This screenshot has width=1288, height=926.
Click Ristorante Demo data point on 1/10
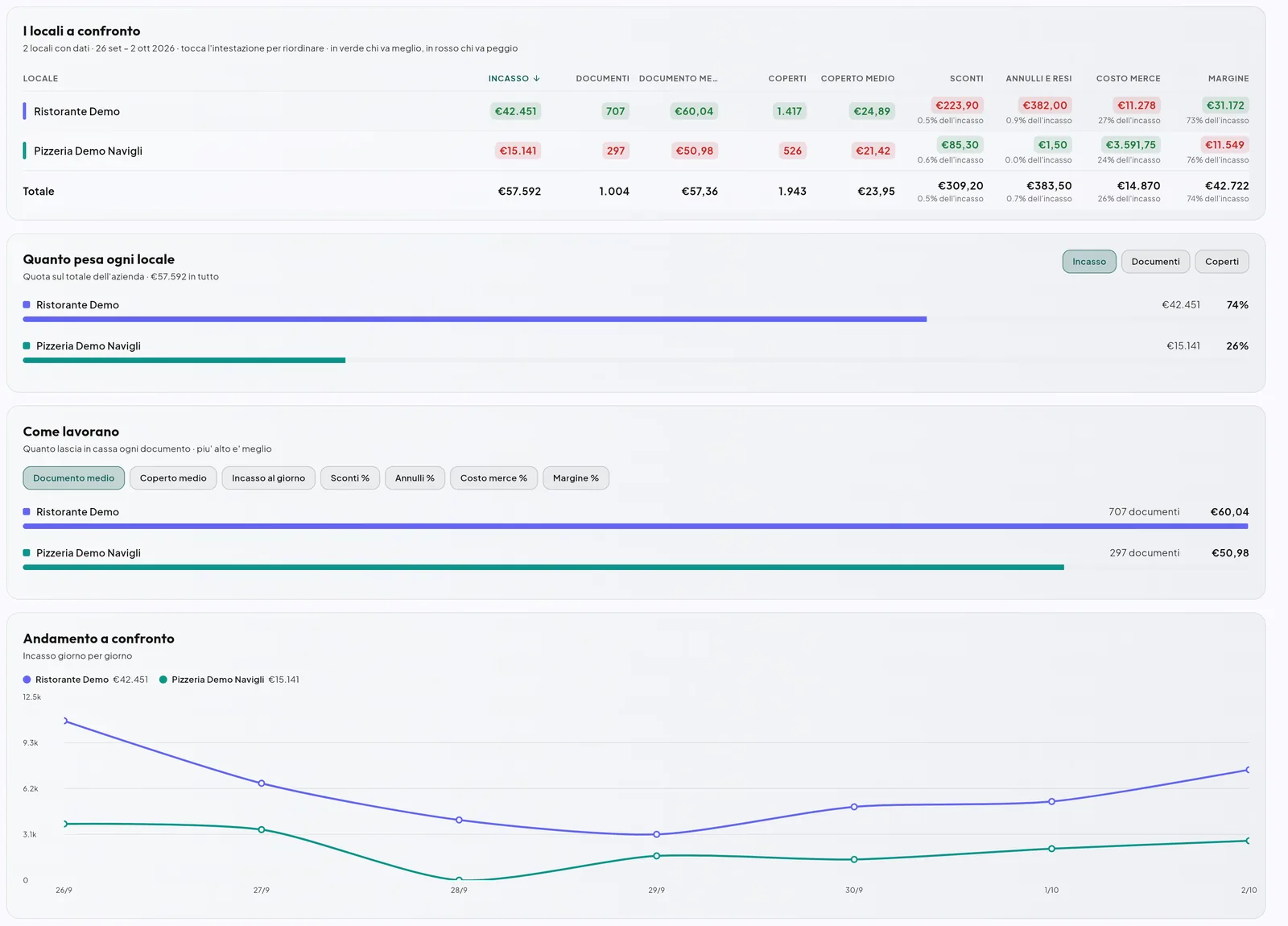tap(1051, 801)
